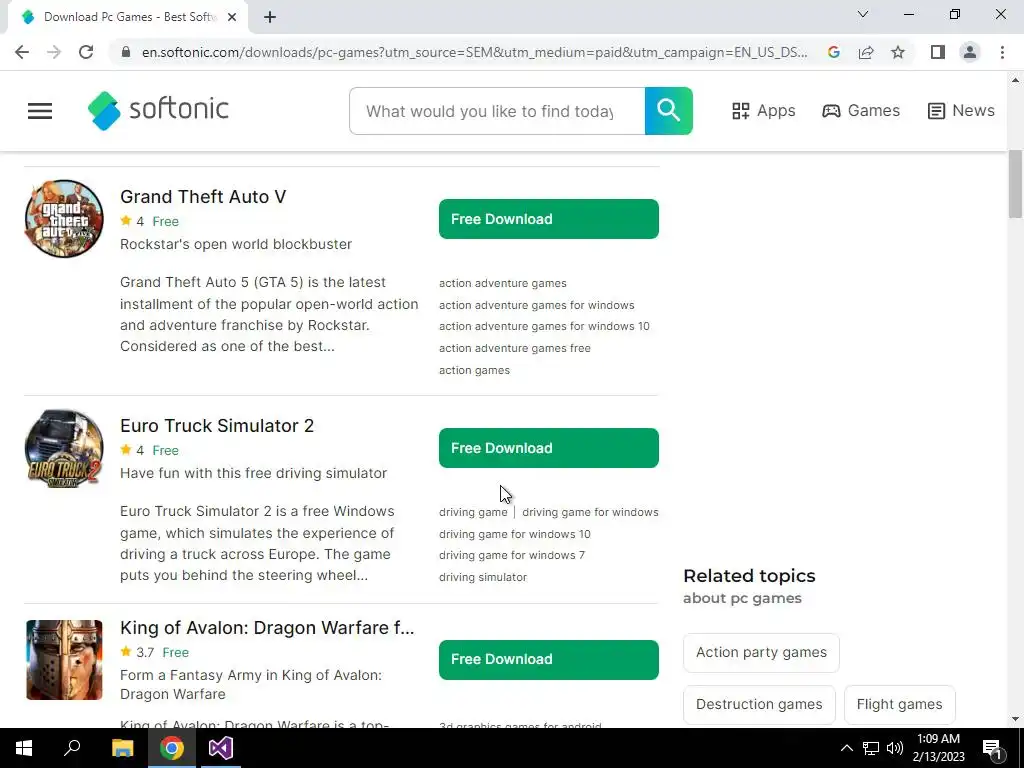The width and height of the screenshot is (1024, 768).
Task: Reload the current page
Action: coord(86,52)
